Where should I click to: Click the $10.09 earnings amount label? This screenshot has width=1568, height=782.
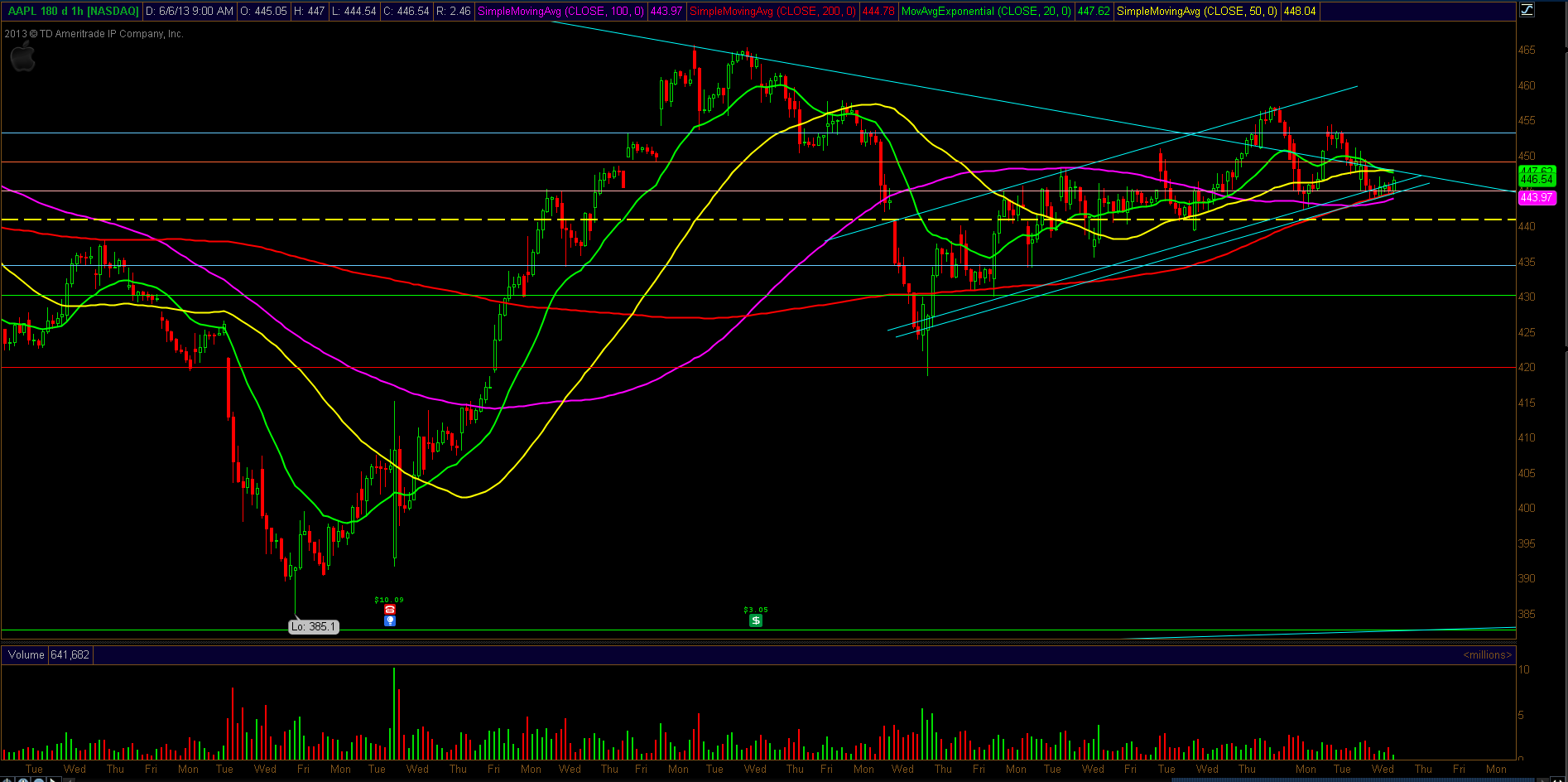pyautogui.click(x=389, y=600)
